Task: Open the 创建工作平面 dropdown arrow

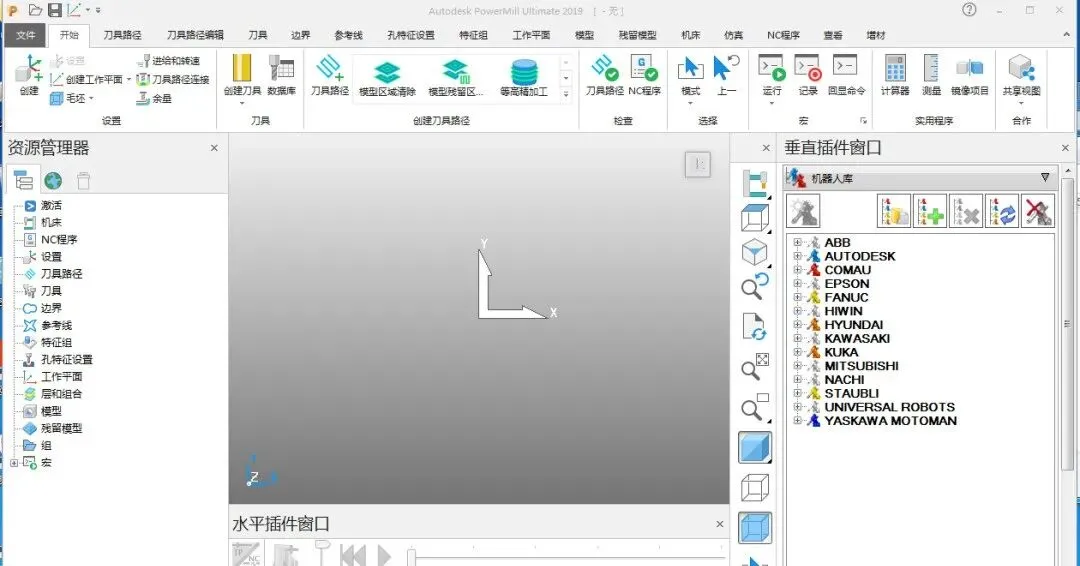Action: (x=128, y=80)
